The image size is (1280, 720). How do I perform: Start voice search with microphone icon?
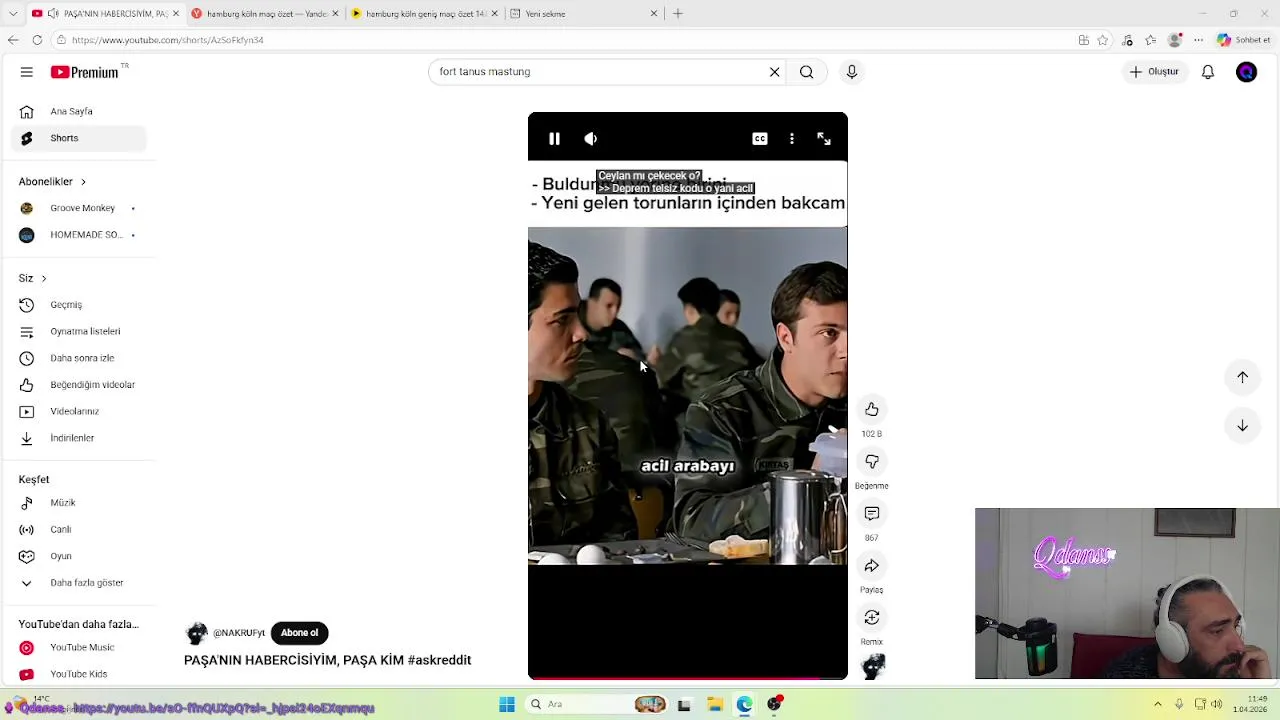point(852,72)
